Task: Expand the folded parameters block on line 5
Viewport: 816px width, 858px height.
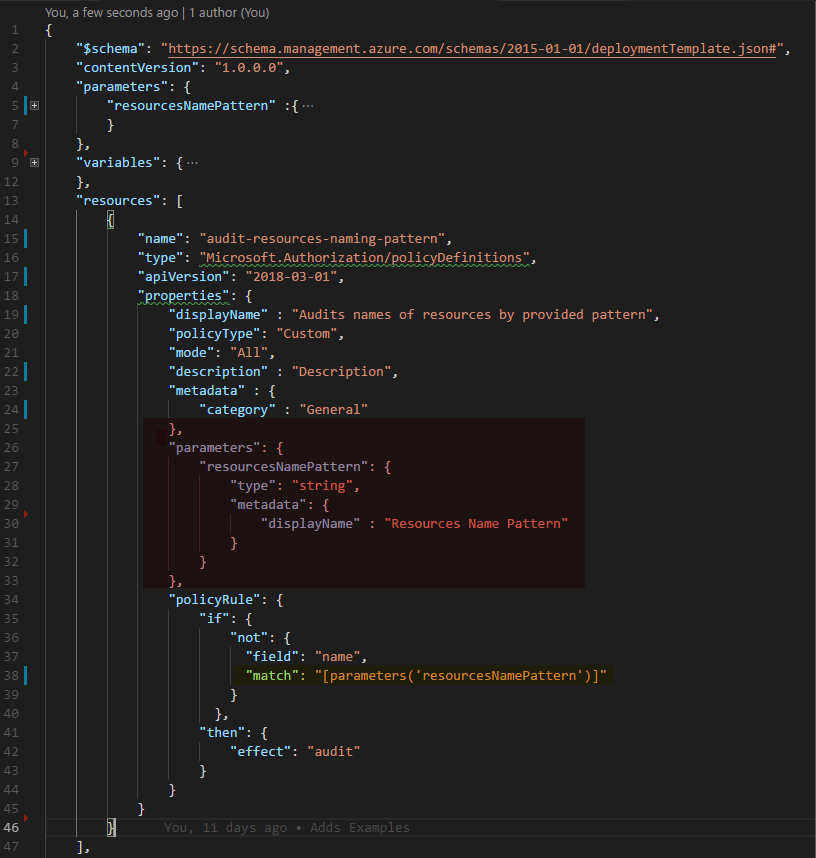Action: tap(34, 105)
